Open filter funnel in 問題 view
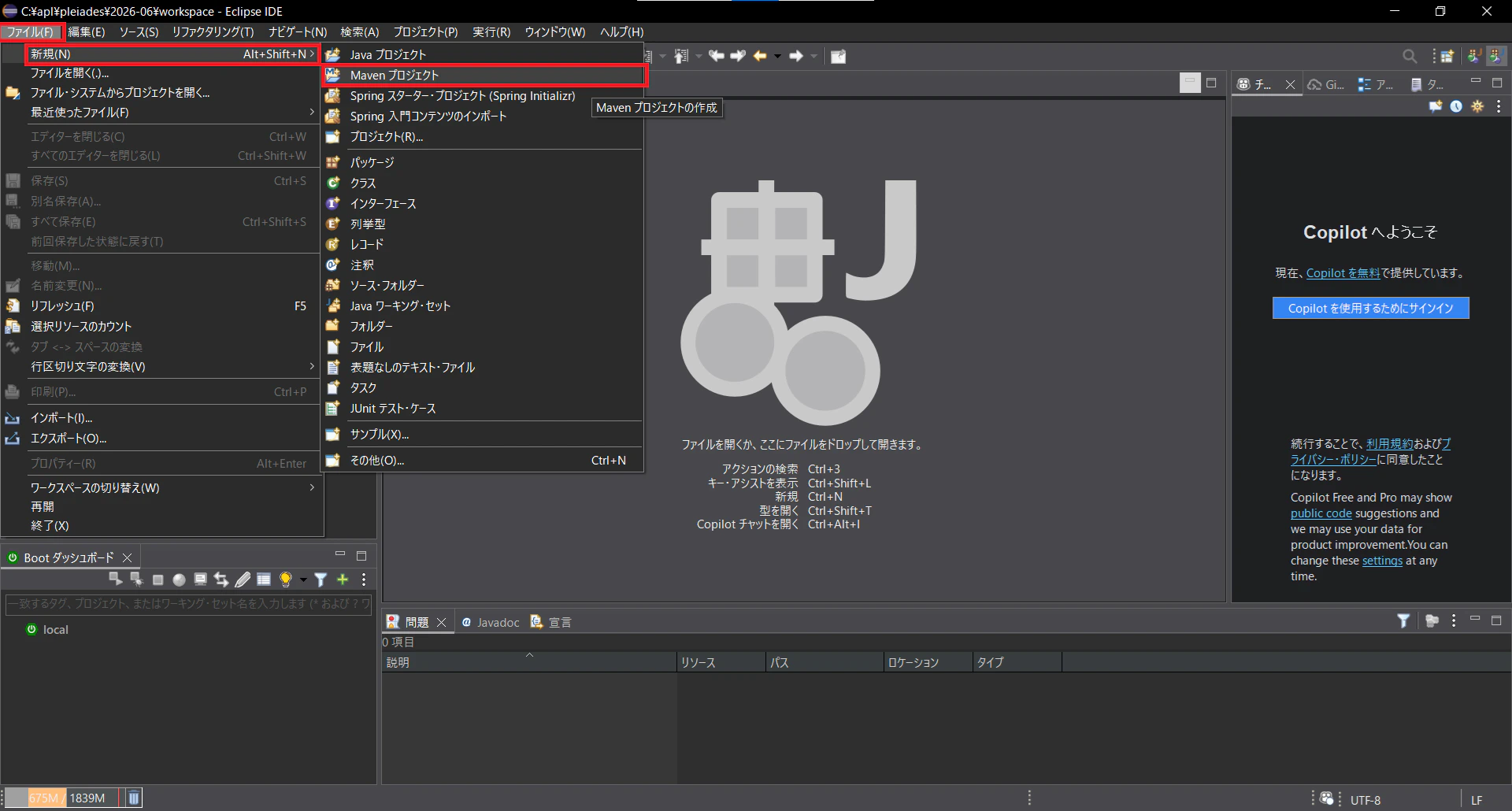This screenshot has width=1512, height=811. click(x=1403, y=621)
